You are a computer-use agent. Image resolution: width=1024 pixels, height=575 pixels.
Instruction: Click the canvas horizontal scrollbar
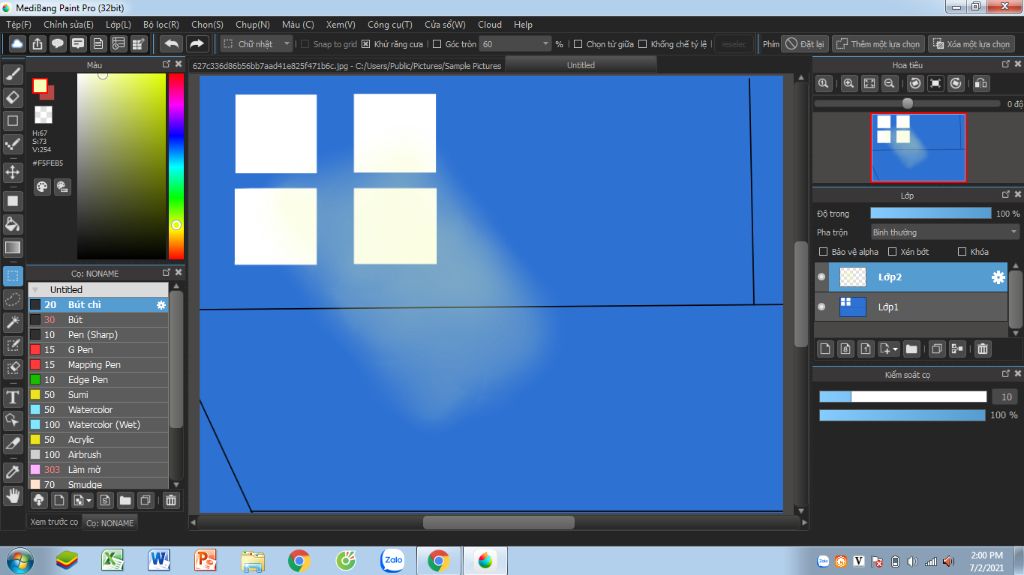coord(499,522)
